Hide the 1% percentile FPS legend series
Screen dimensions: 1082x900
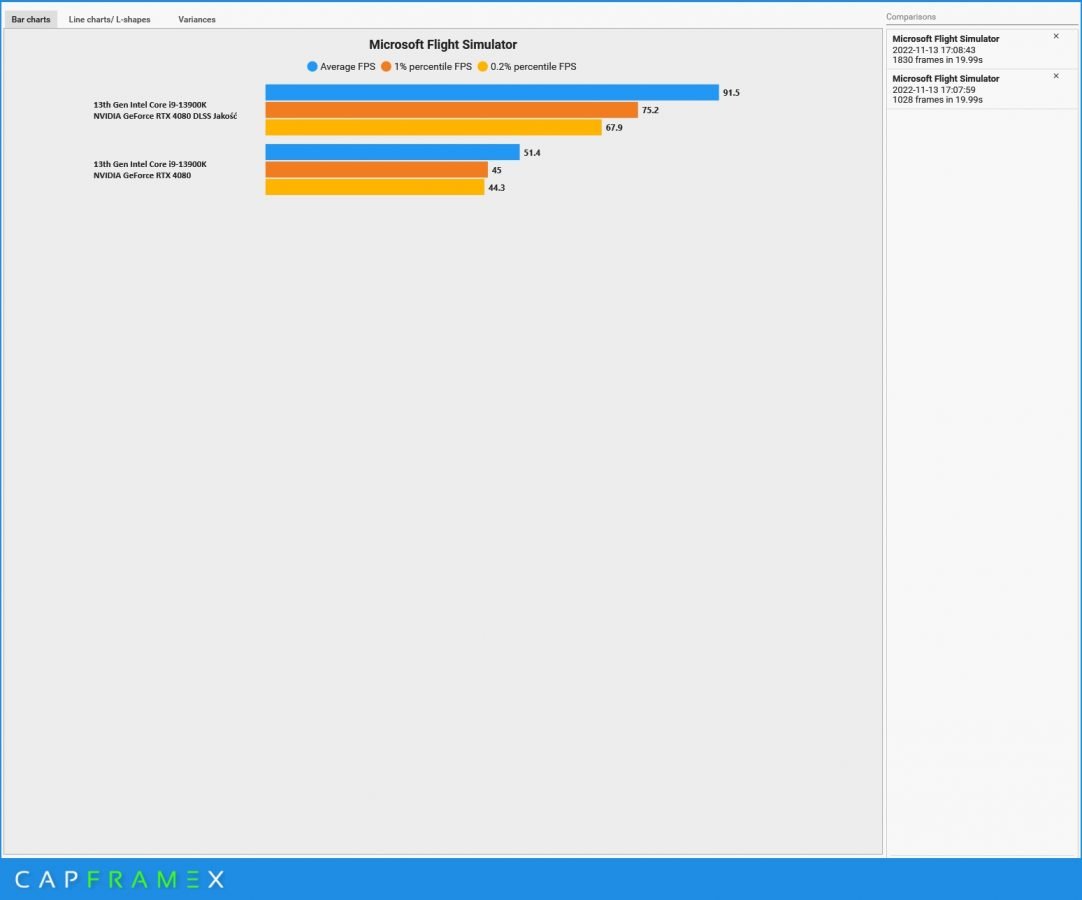(x=426, y=67)
